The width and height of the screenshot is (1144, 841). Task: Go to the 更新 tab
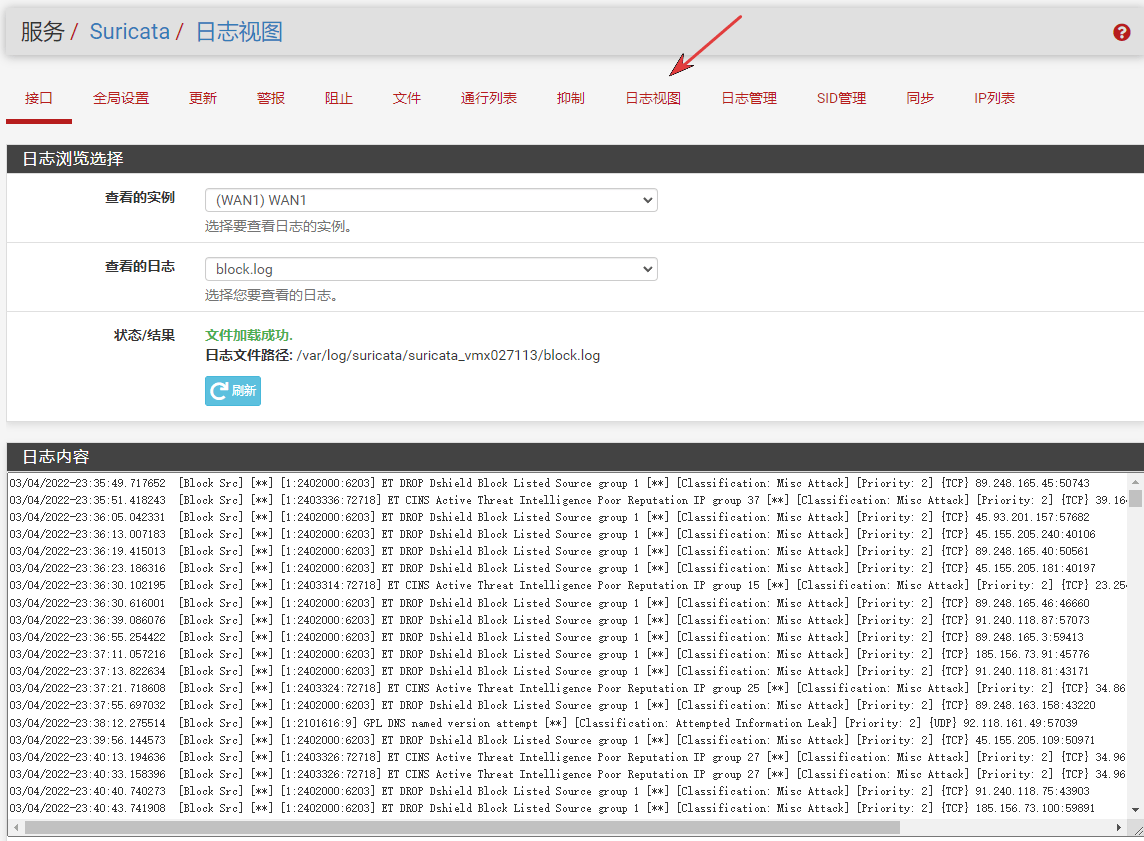(203, 98)
